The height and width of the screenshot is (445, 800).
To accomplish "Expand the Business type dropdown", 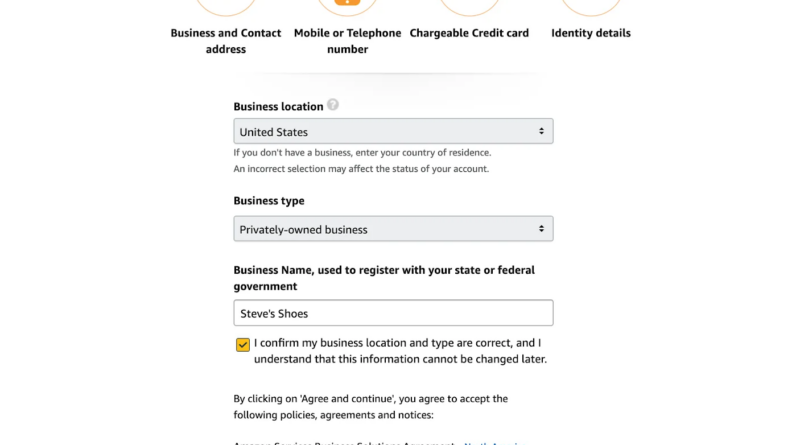I will click(x=393, y=229).
